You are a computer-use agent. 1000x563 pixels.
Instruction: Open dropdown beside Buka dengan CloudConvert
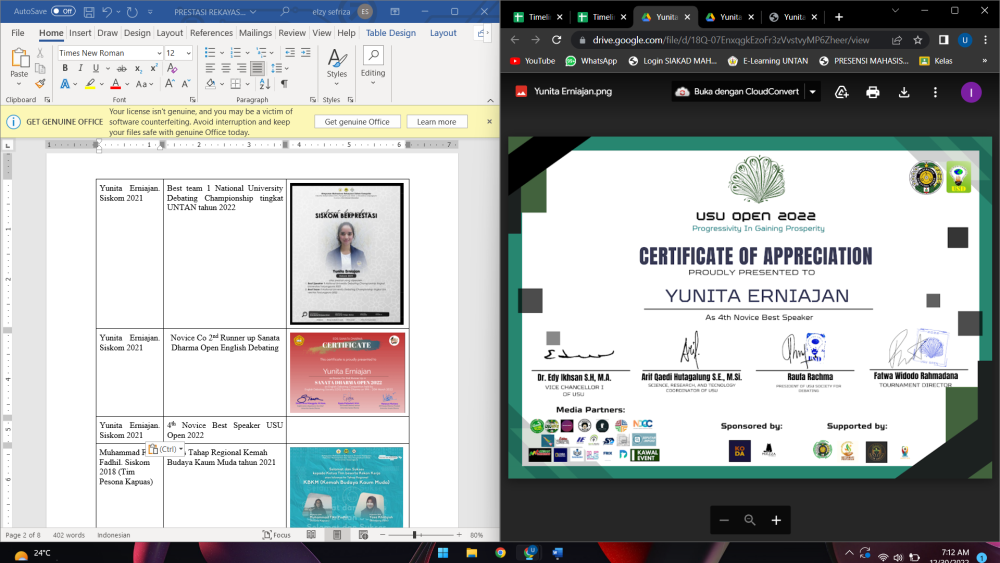[812, 92]
